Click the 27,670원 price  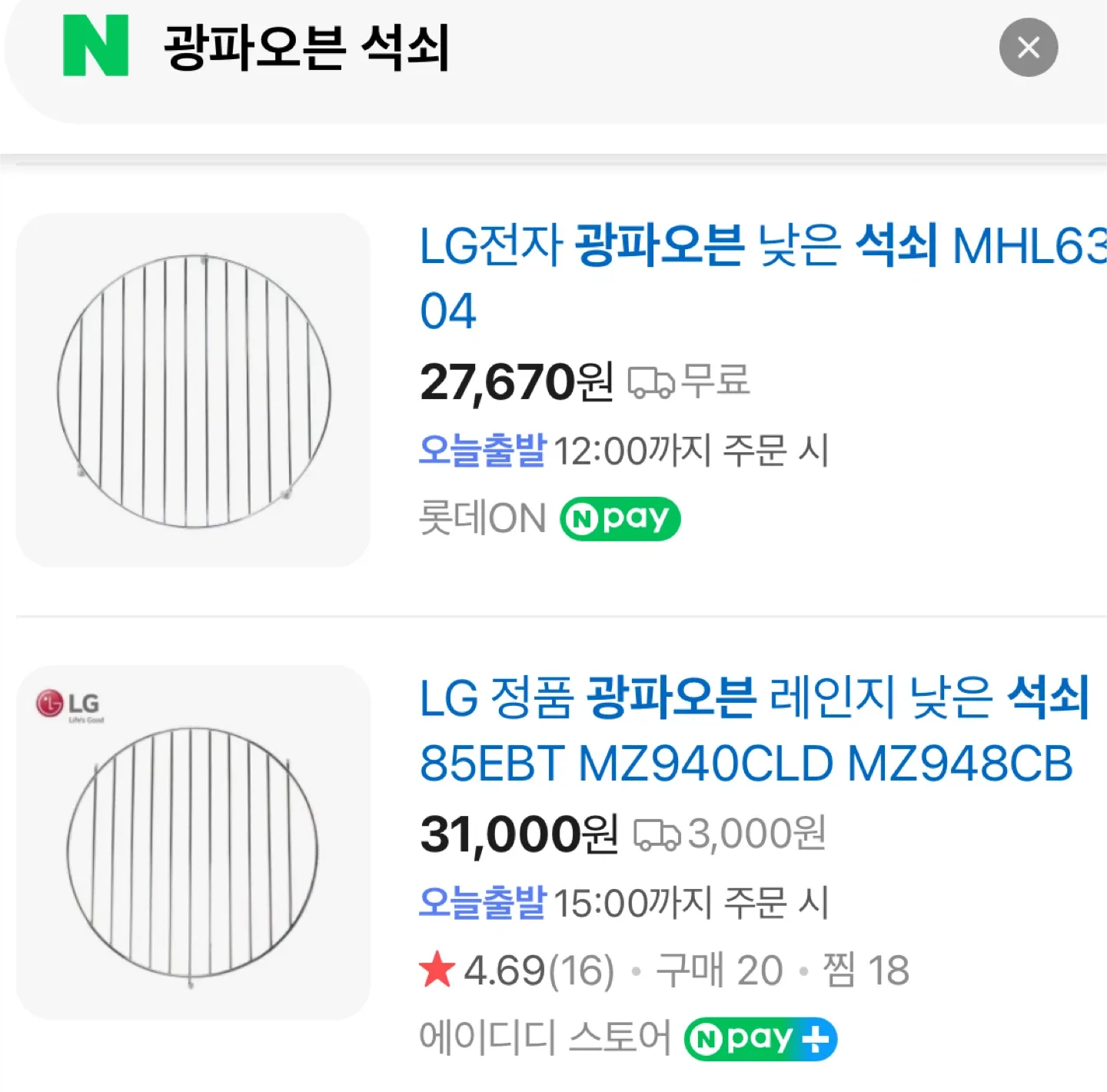pos(516,382)
